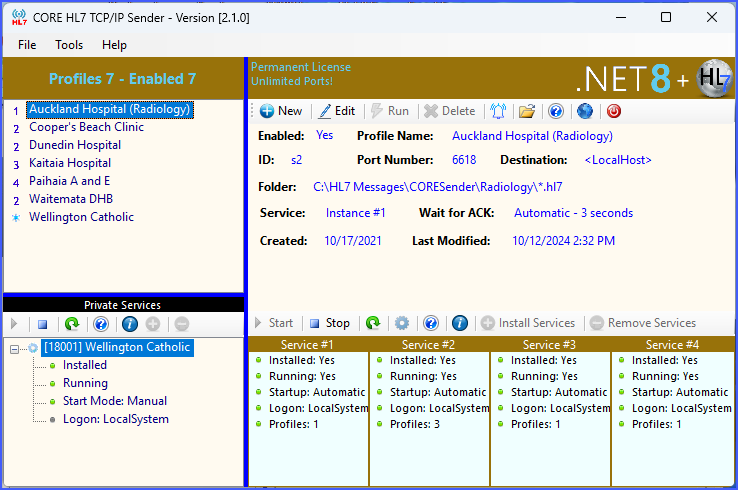
Task: Open the C:\HL7 Messages folder path link
Action: pyautogui.click(x=438, y=187)
